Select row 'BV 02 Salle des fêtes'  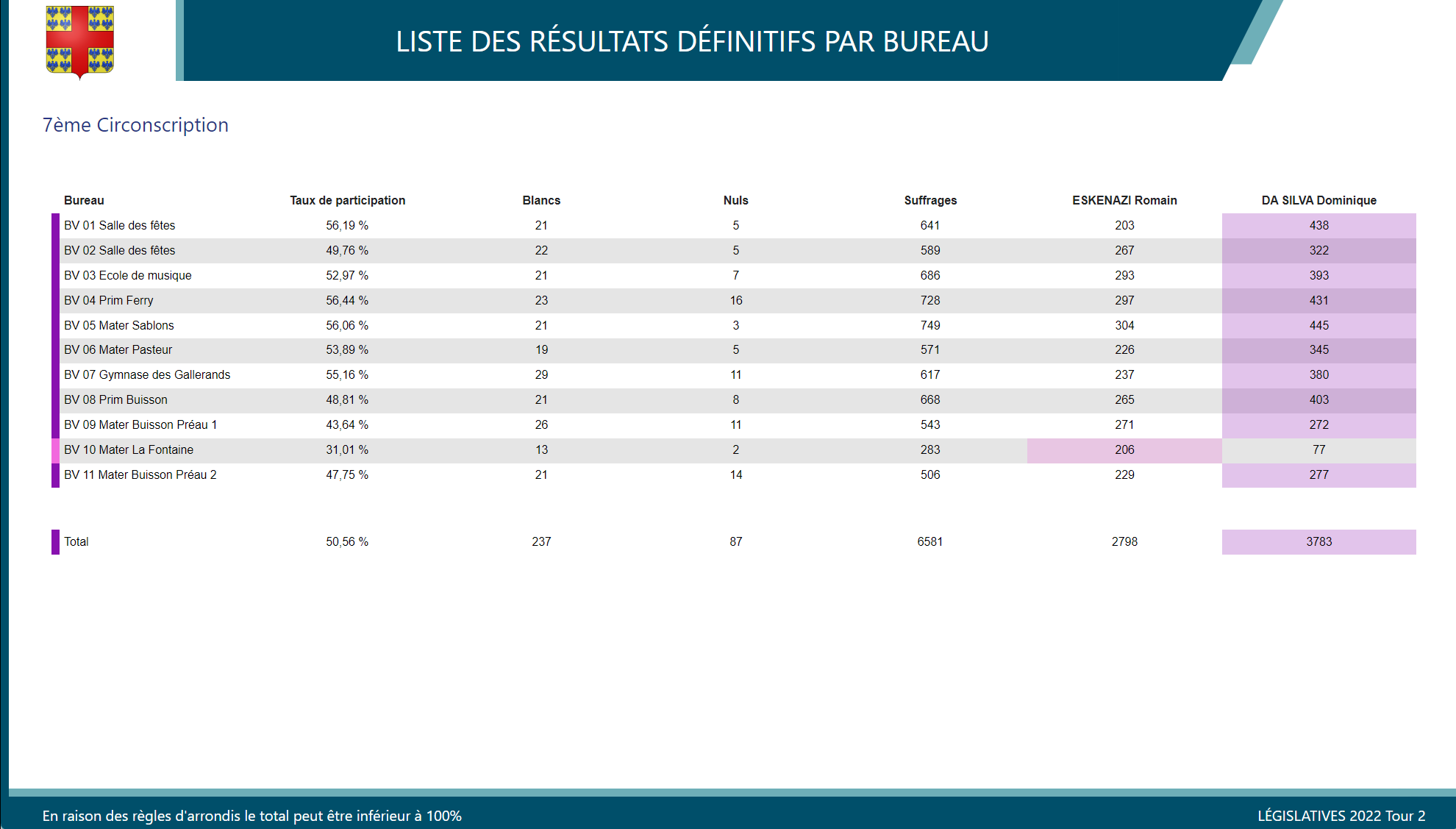[734, 251]
